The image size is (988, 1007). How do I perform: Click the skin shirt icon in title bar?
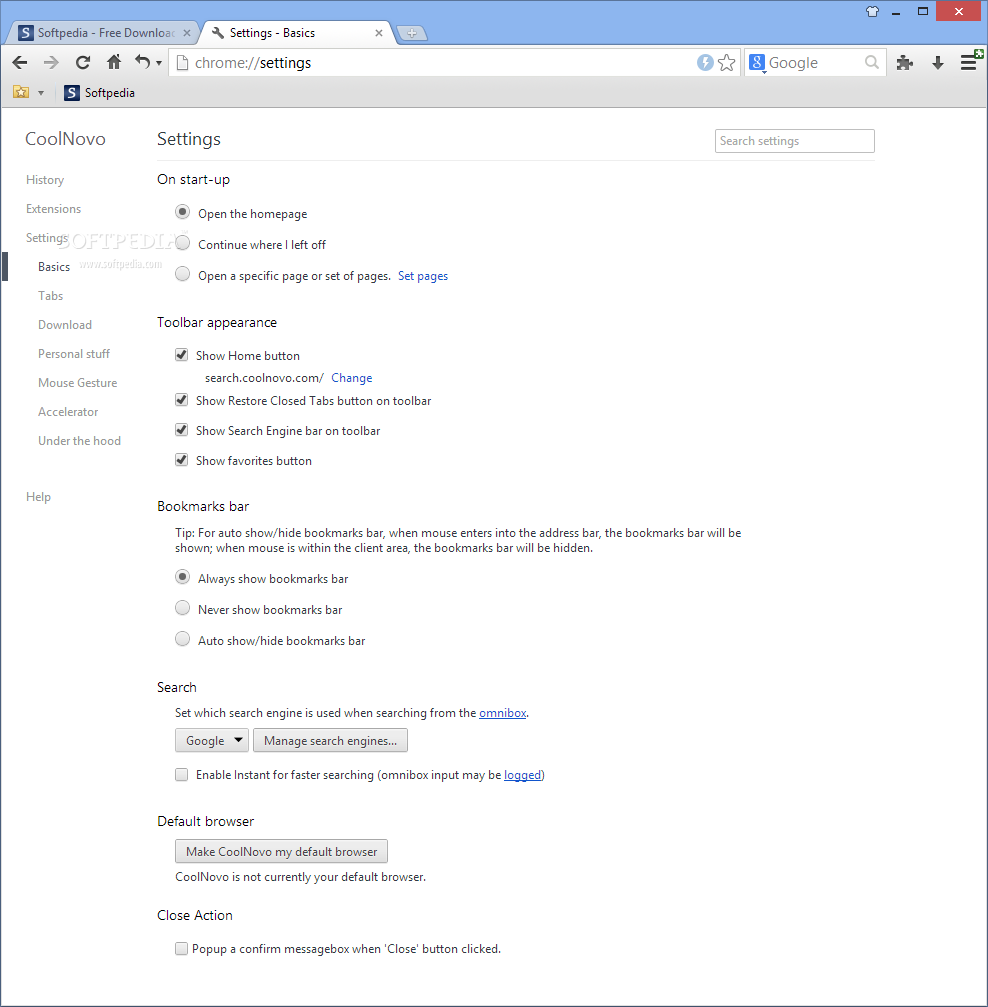(872, 11)
